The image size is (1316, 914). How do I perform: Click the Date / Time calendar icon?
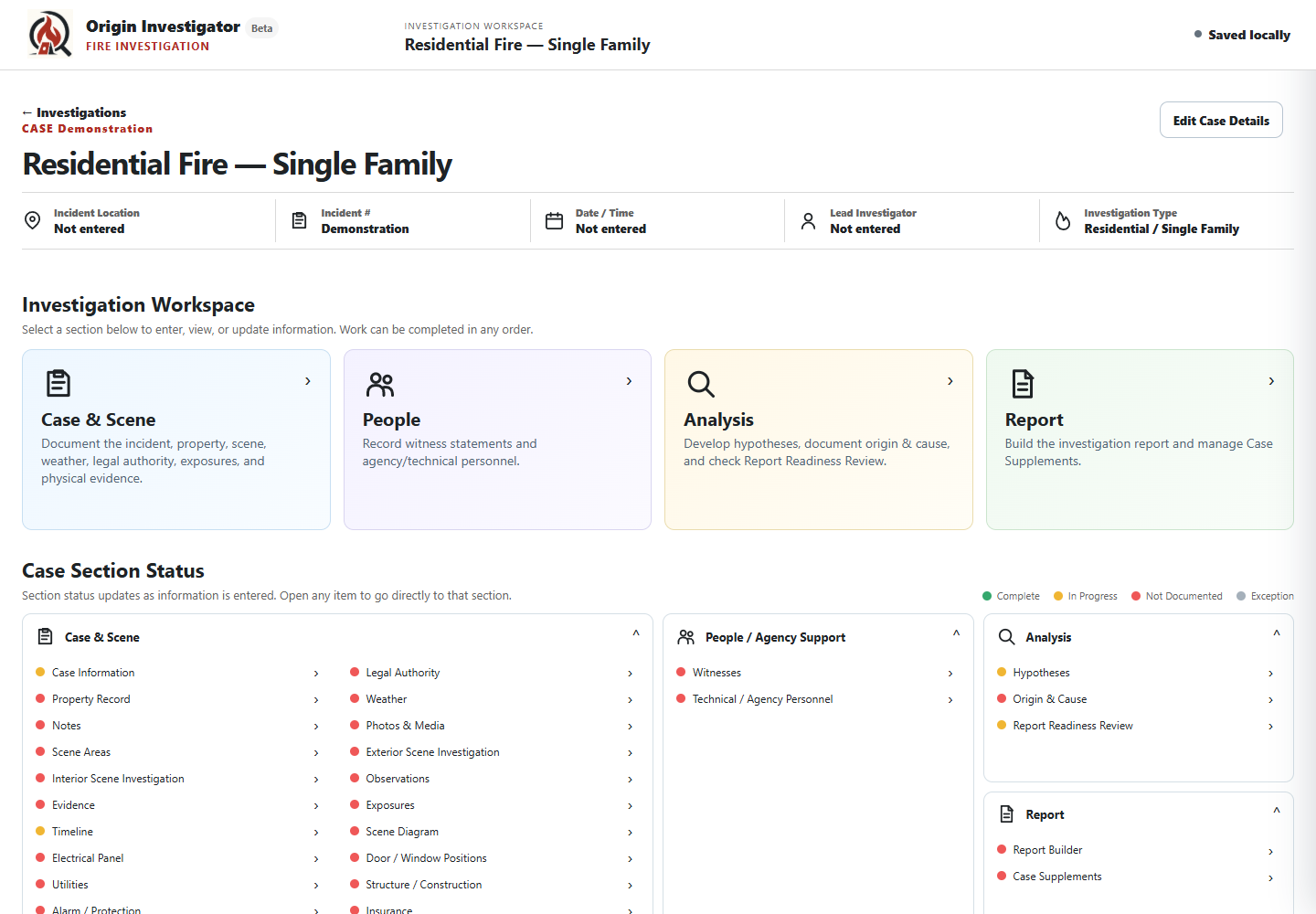[554, 220]
